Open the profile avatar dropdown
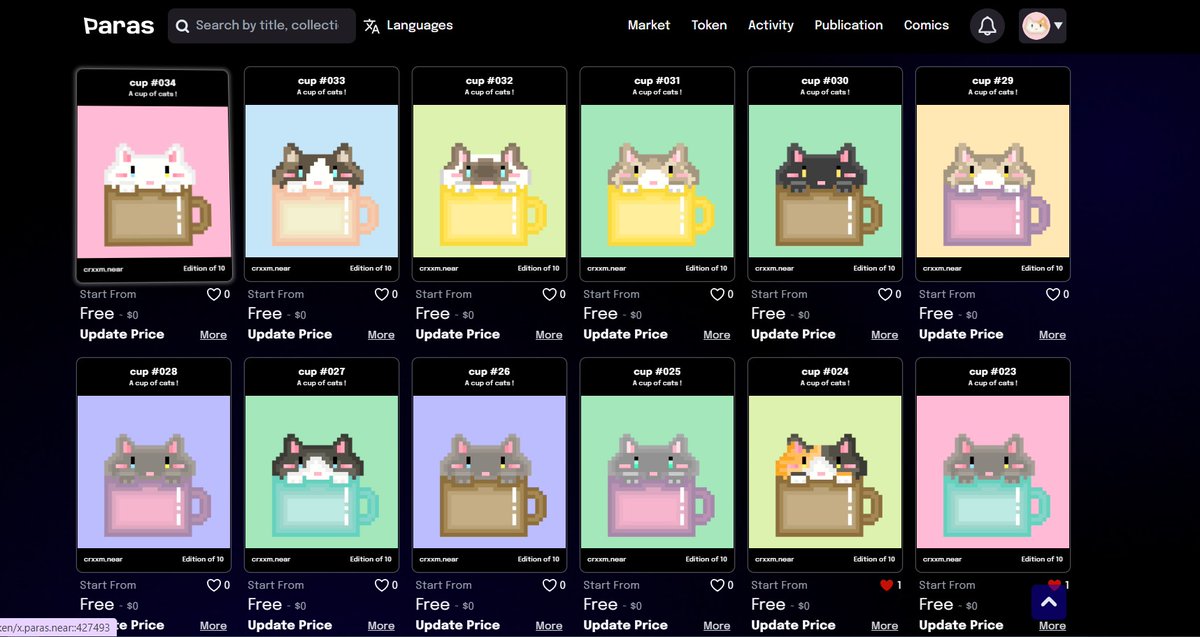The height and width of the screenshot is (637, 1200). pos(1042,26)
